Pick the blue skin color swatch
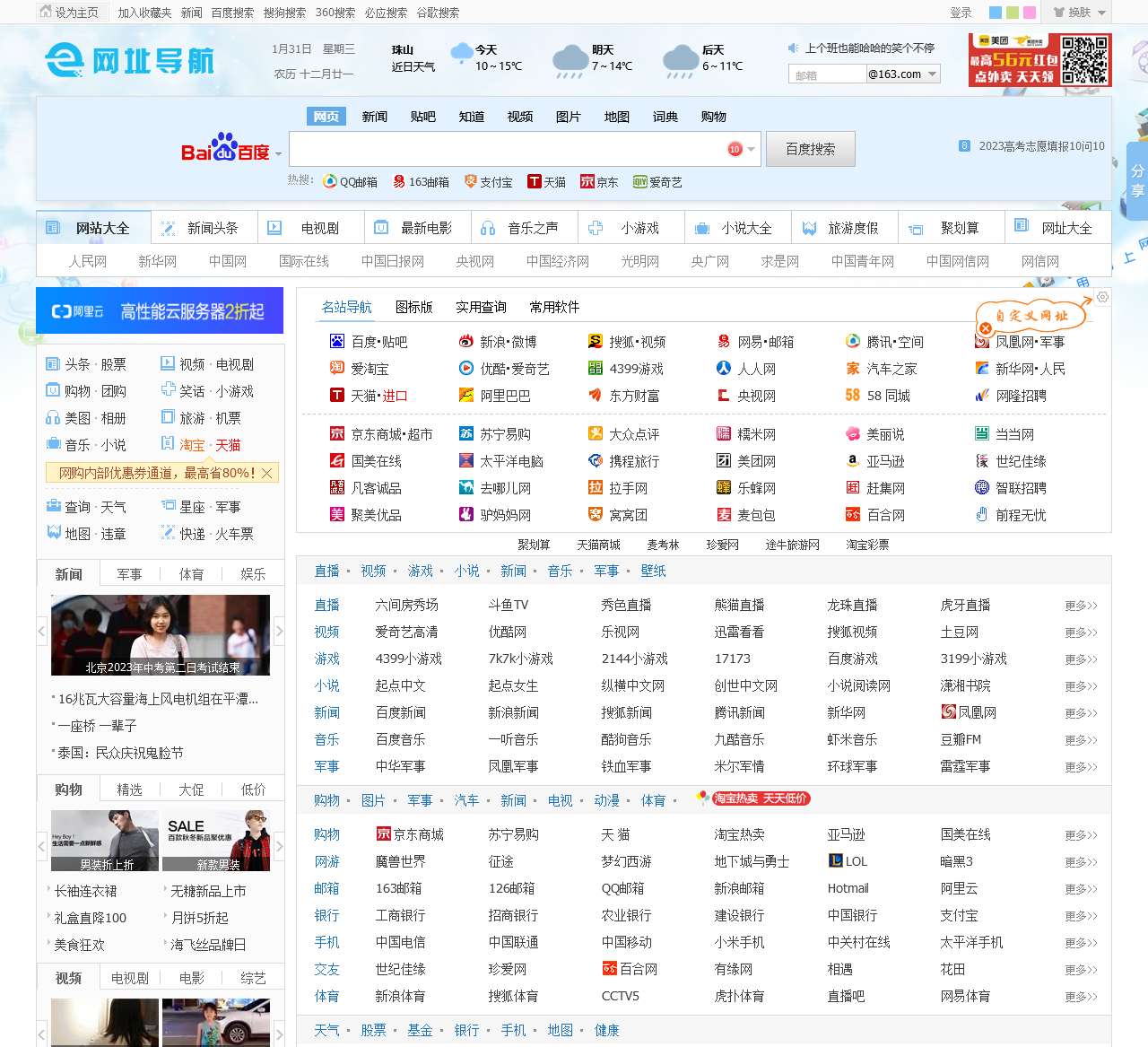The height and width of the screenshot is (1047, 1148). tap(995, 13)
